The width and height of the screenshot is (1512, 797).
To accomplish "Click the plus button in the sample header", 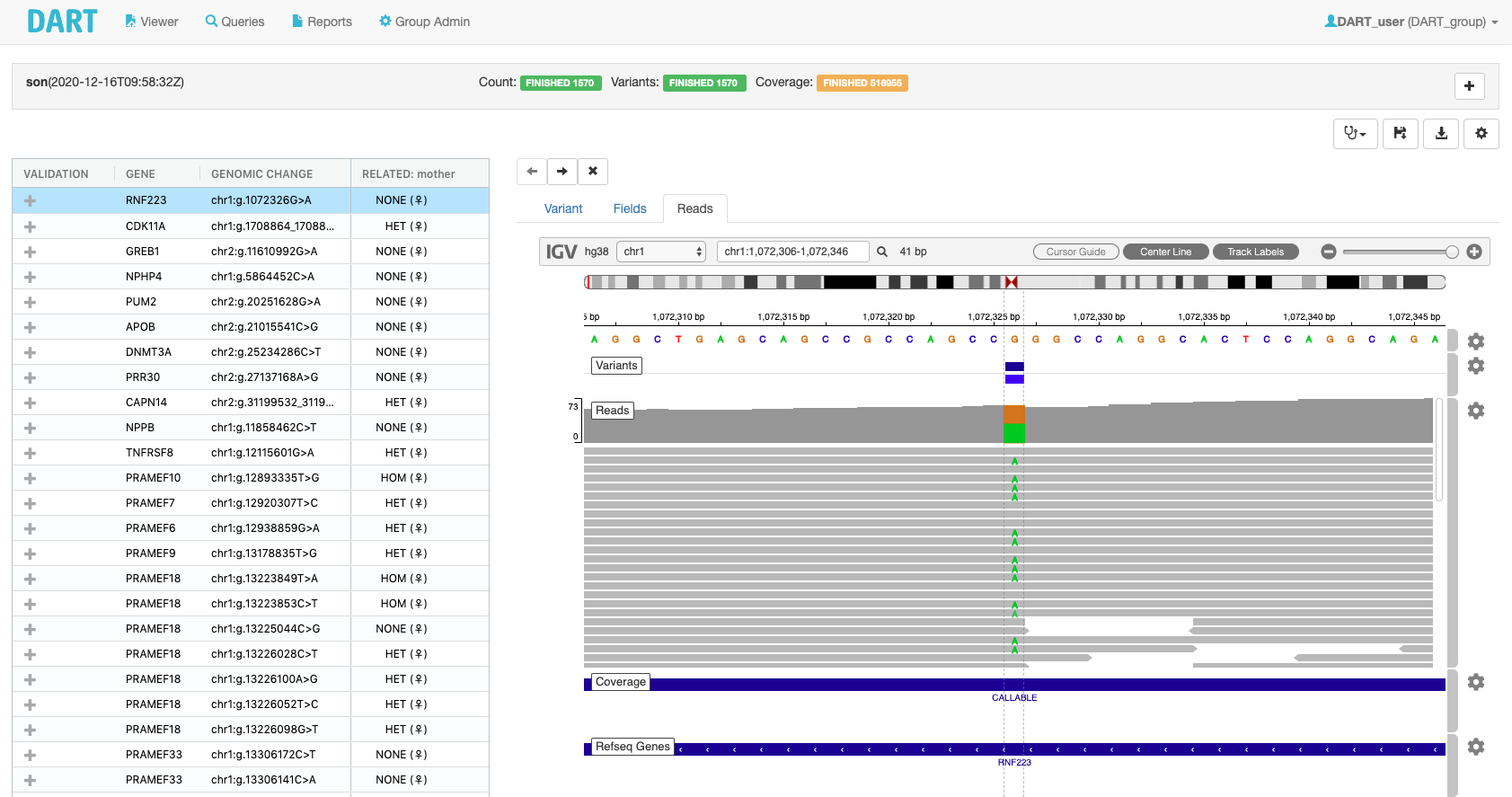I will coord(1469,86).
